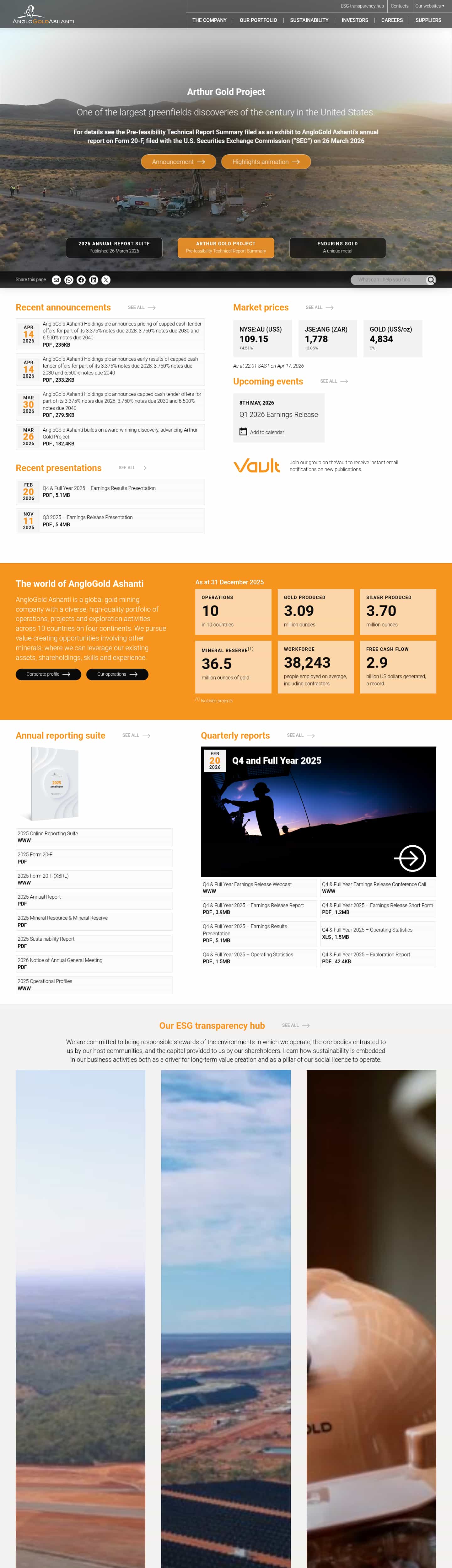Open Mar 26 award-winning discovery announcement
This screenshot has height=1568, width=452.
[110, 437]
